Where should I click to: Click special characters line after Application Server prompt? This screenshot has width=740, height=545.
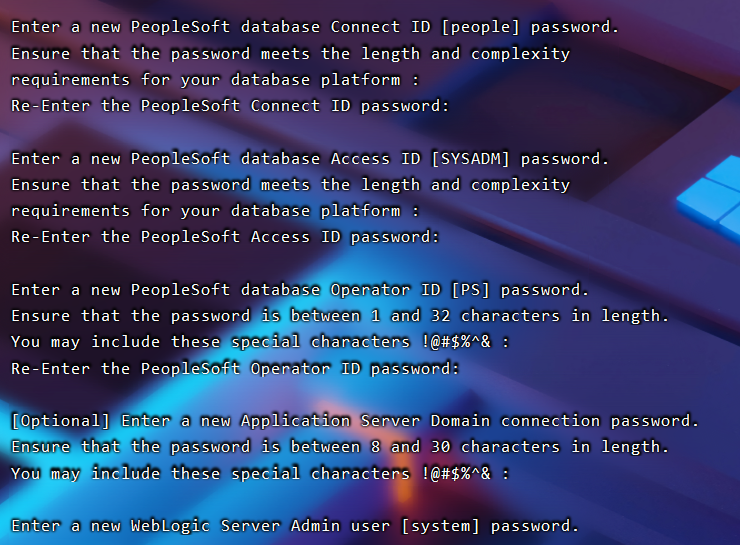click(x=260, y=473)
